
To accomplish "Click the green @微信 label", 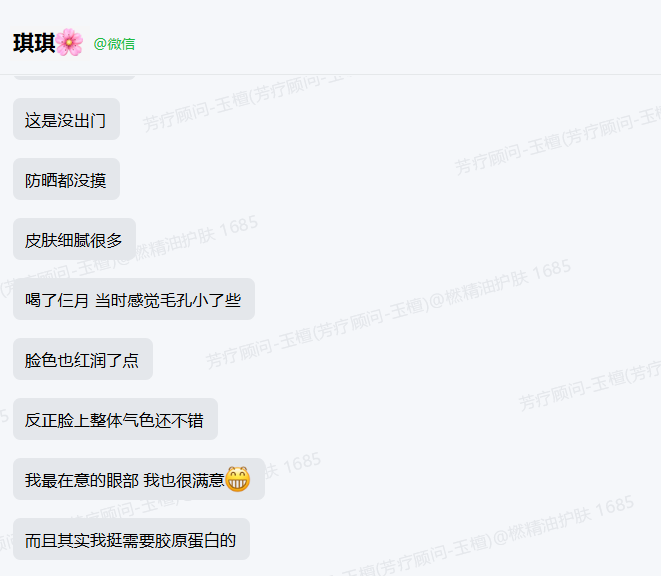I will (x=114, y=44).
